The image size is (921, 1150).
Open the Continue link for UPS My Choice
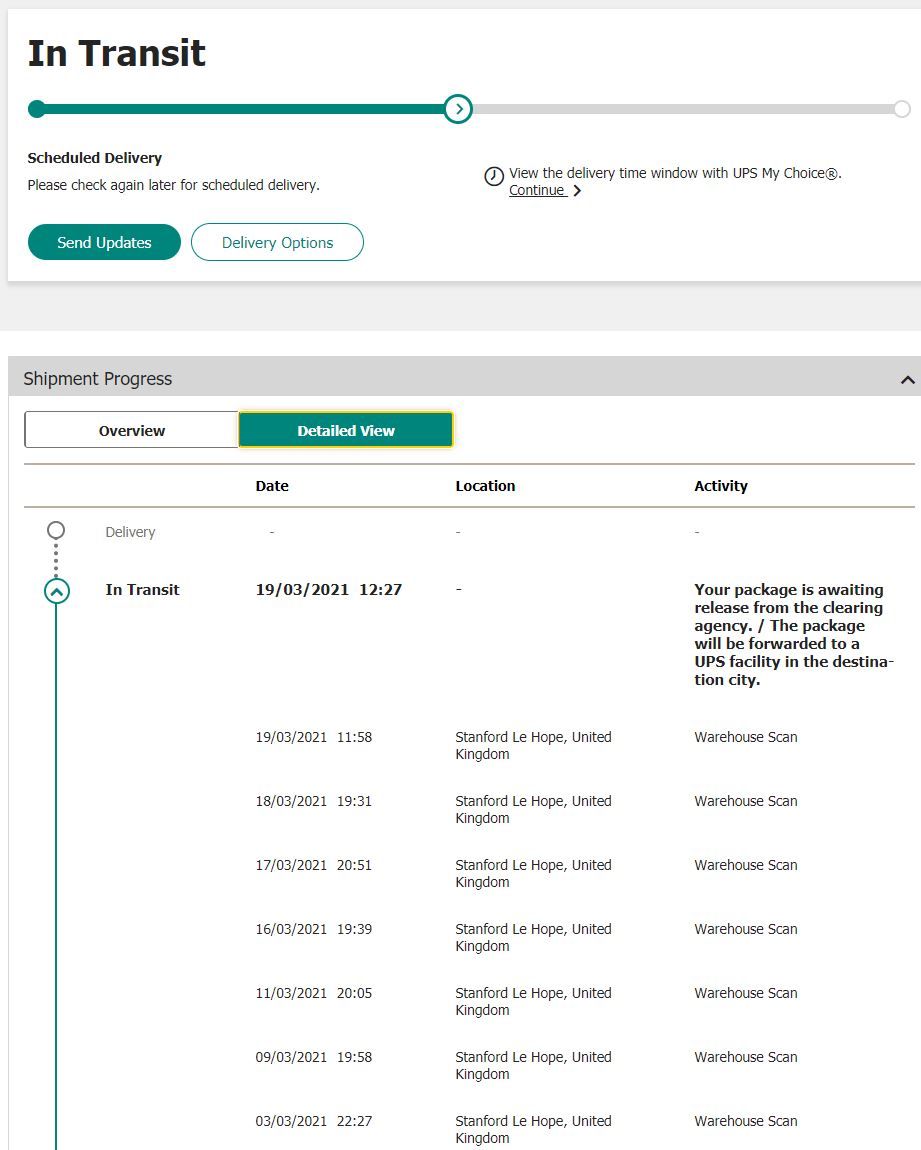(537, 191)
